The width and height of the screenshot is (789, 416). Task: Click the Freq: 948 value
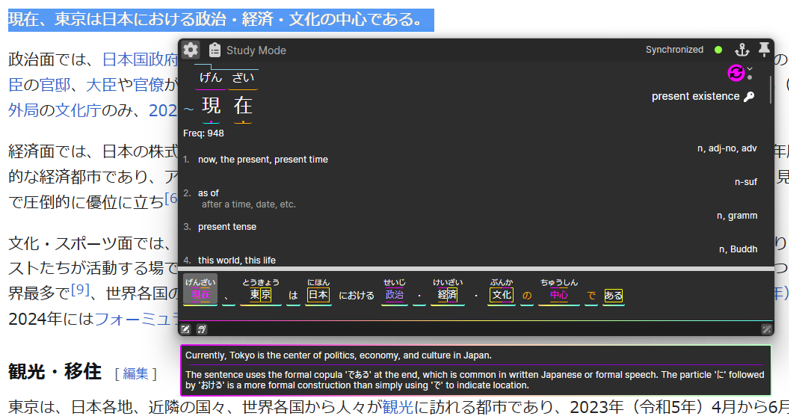pyautogui.click(x=203, y=133)
